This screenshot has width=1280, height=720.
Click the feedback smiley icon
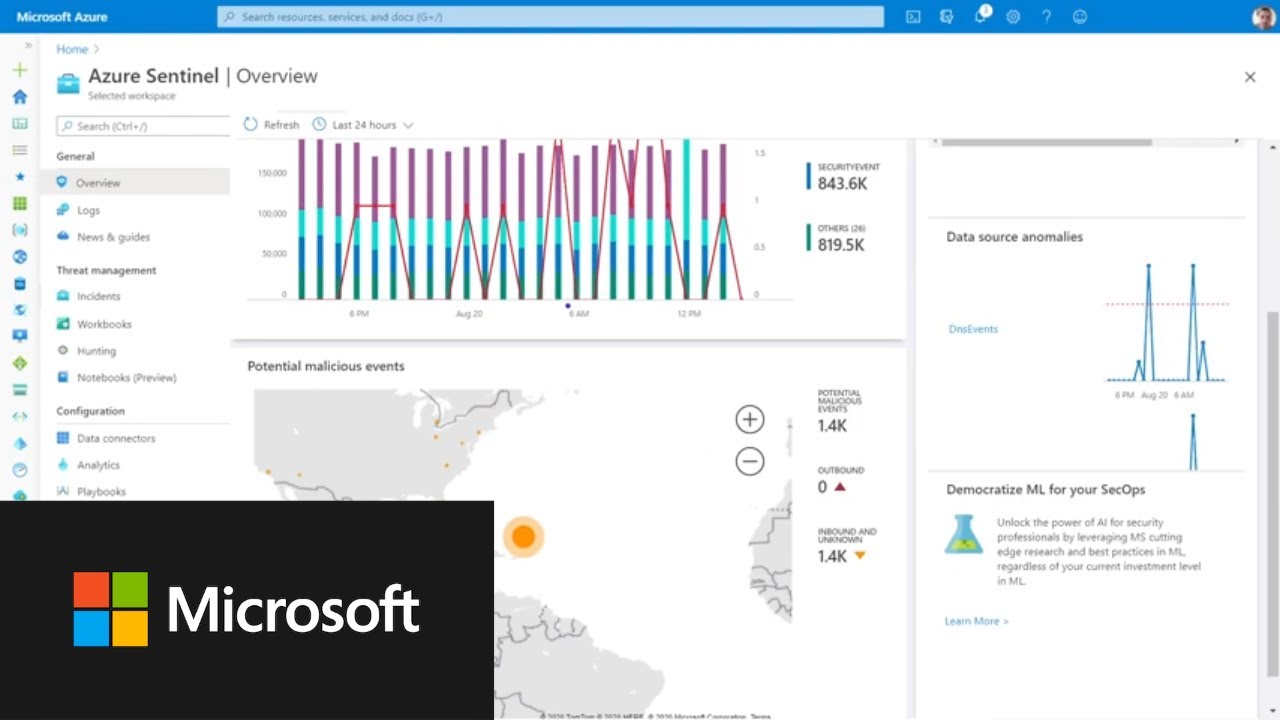click(x=1079, y=17)
